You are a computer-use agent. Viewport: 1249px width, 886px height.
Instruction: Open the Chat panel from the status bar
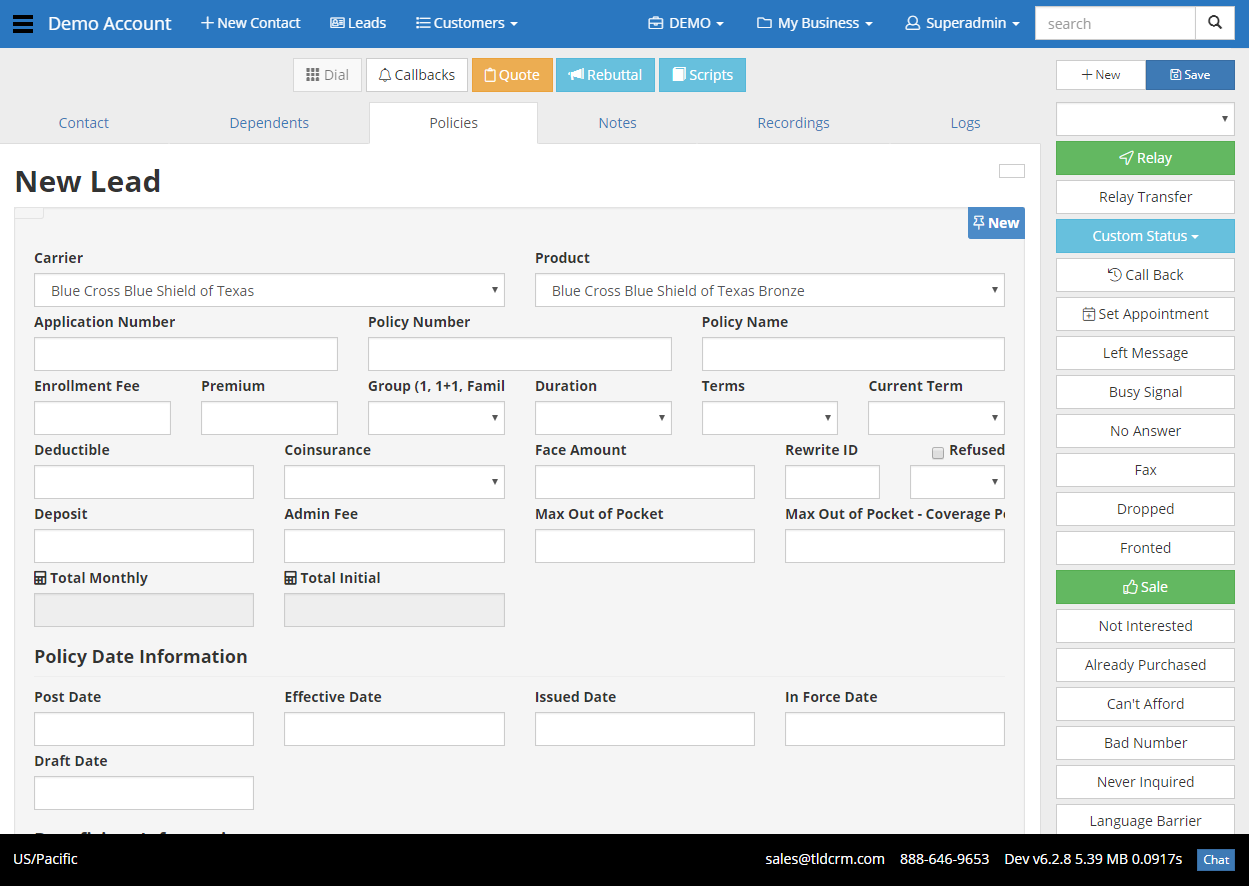click(x=1215, y=859)
